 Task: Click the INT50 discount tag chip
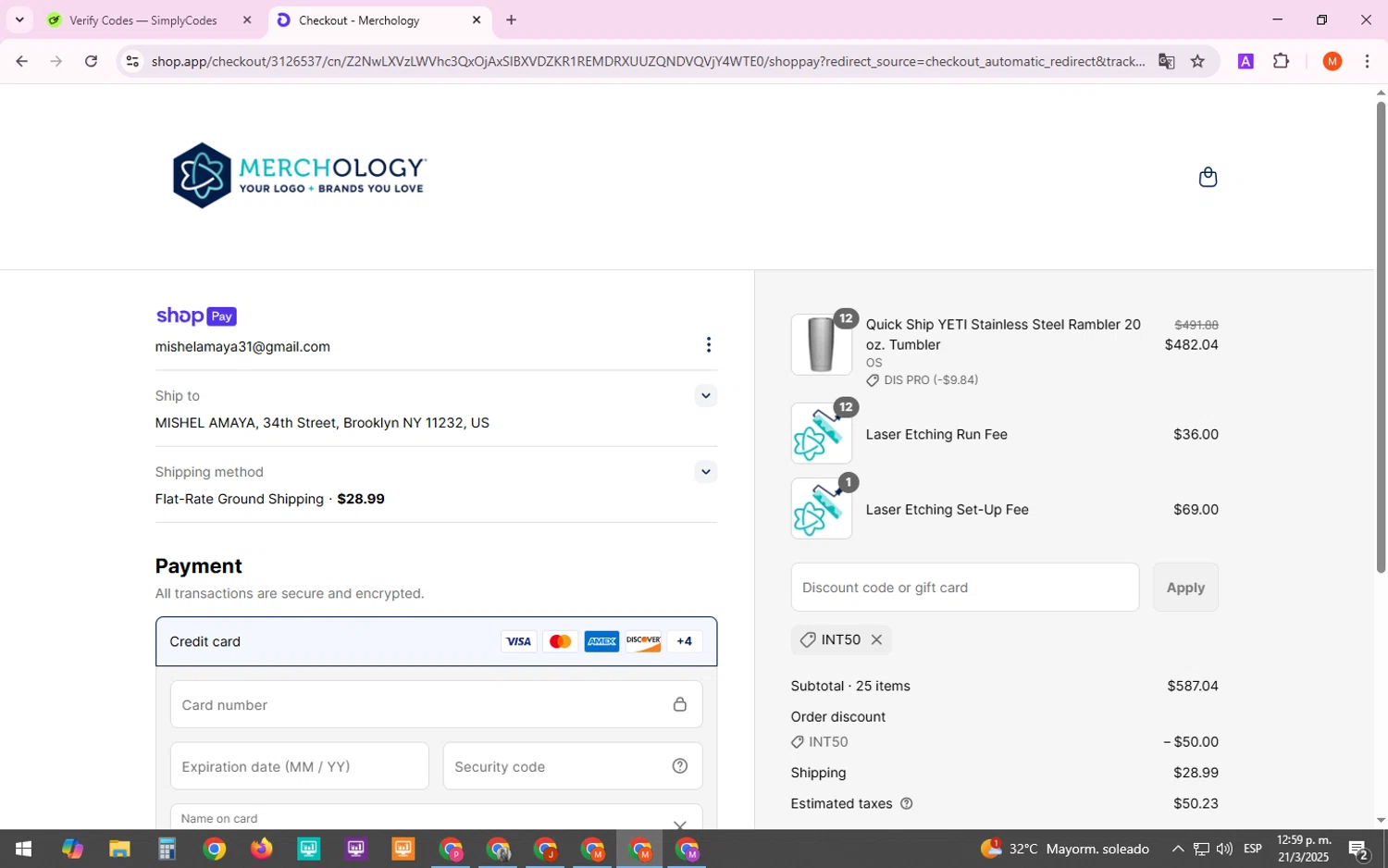840,639
